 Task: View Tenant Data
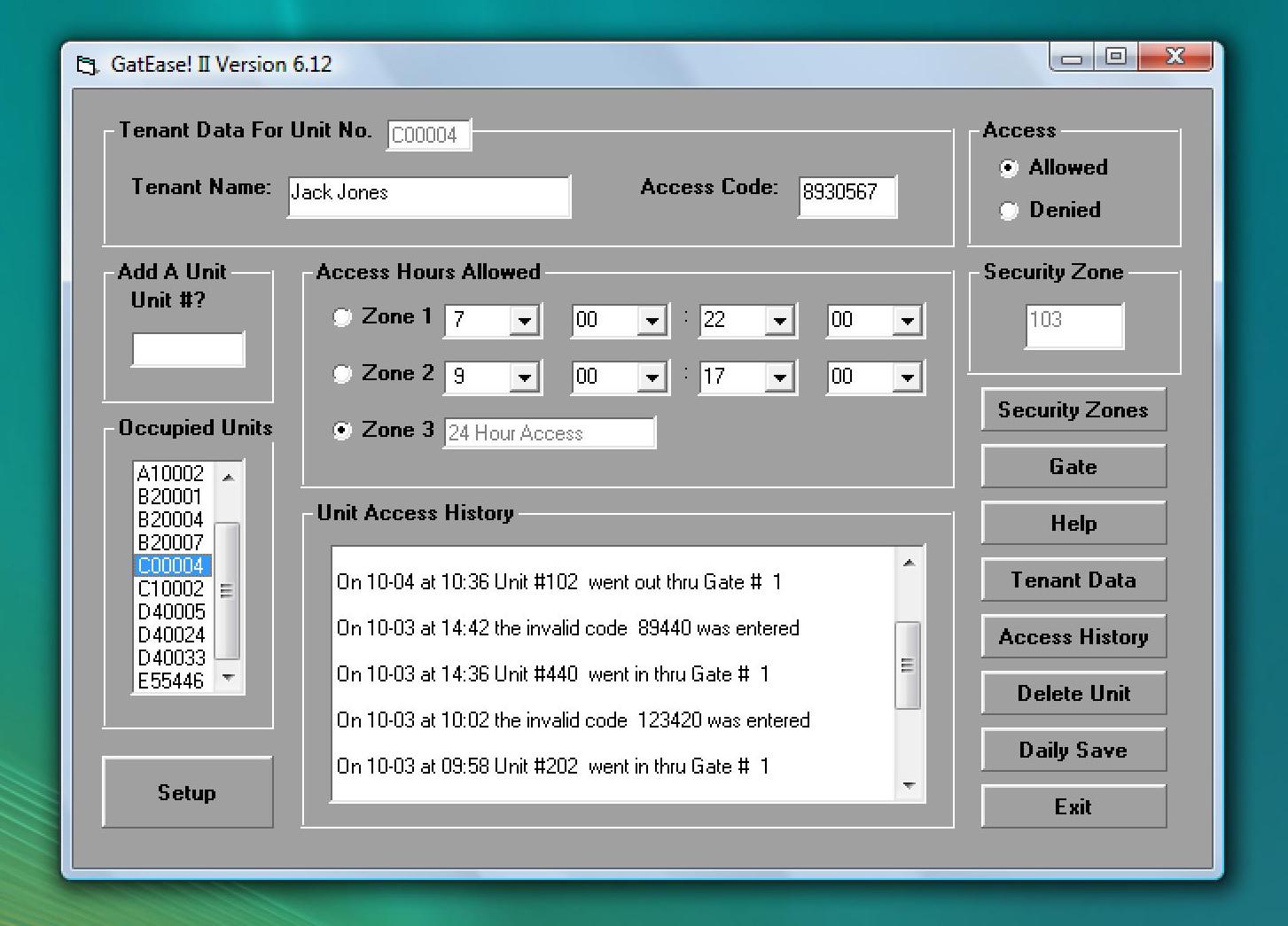coord(1073,580)
